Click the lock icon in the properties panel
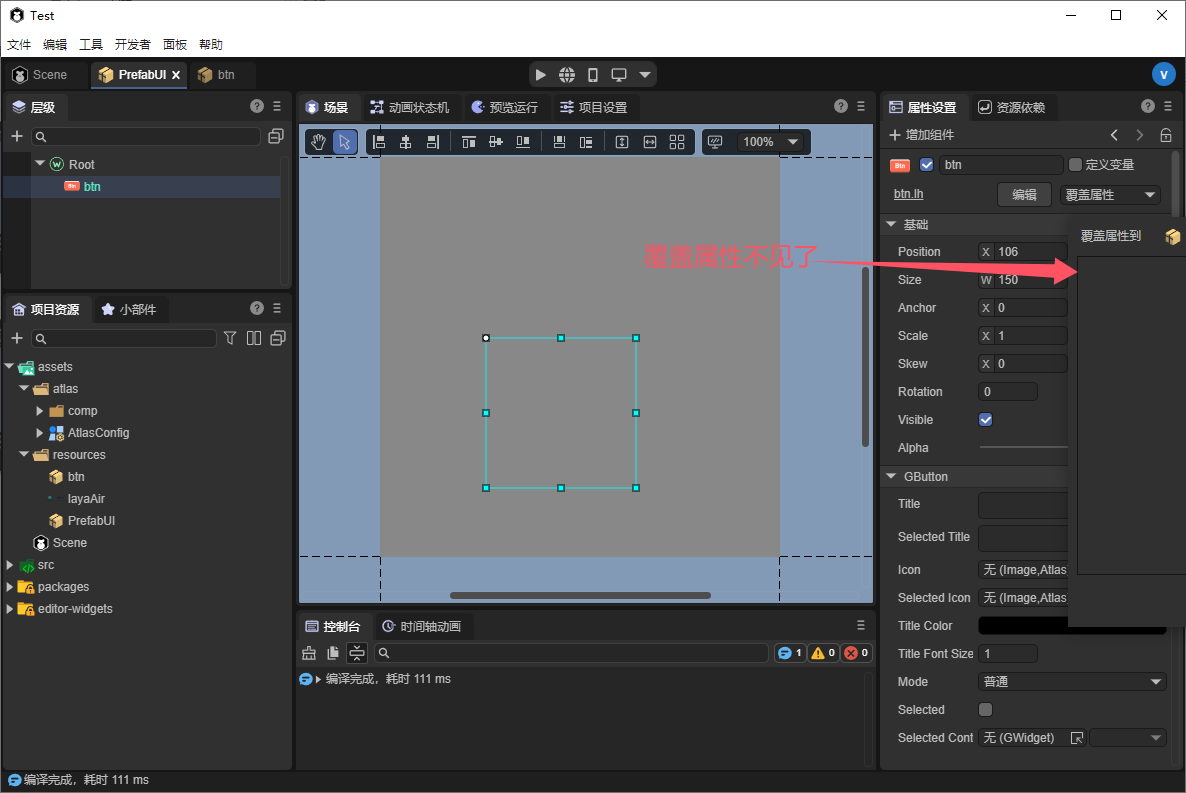The image size is (1186, 793). (x=1165, y=135)
